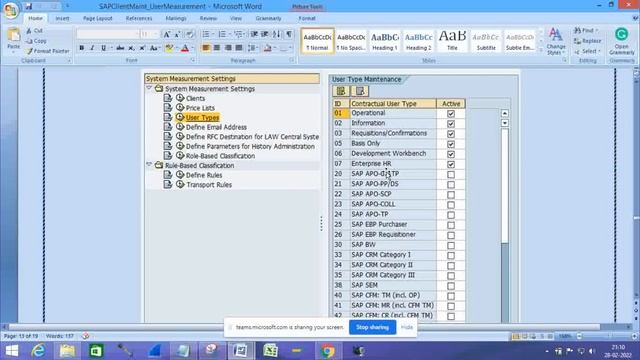Viewport: 640px width, 360px height.
Task: Uncheck Active for Requisitions/Confirmations
Action: 451,134
